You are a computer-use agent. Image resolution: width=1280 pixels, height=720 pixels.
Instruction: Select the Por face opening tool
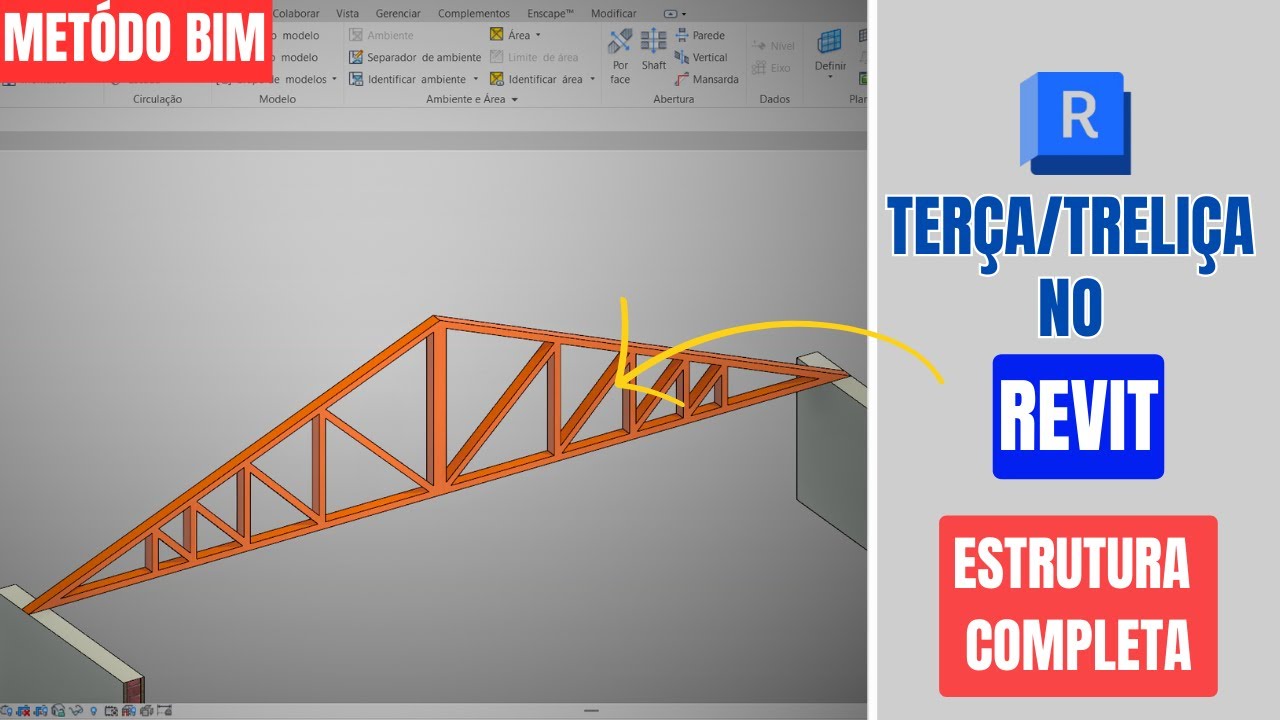click(620, 56)
